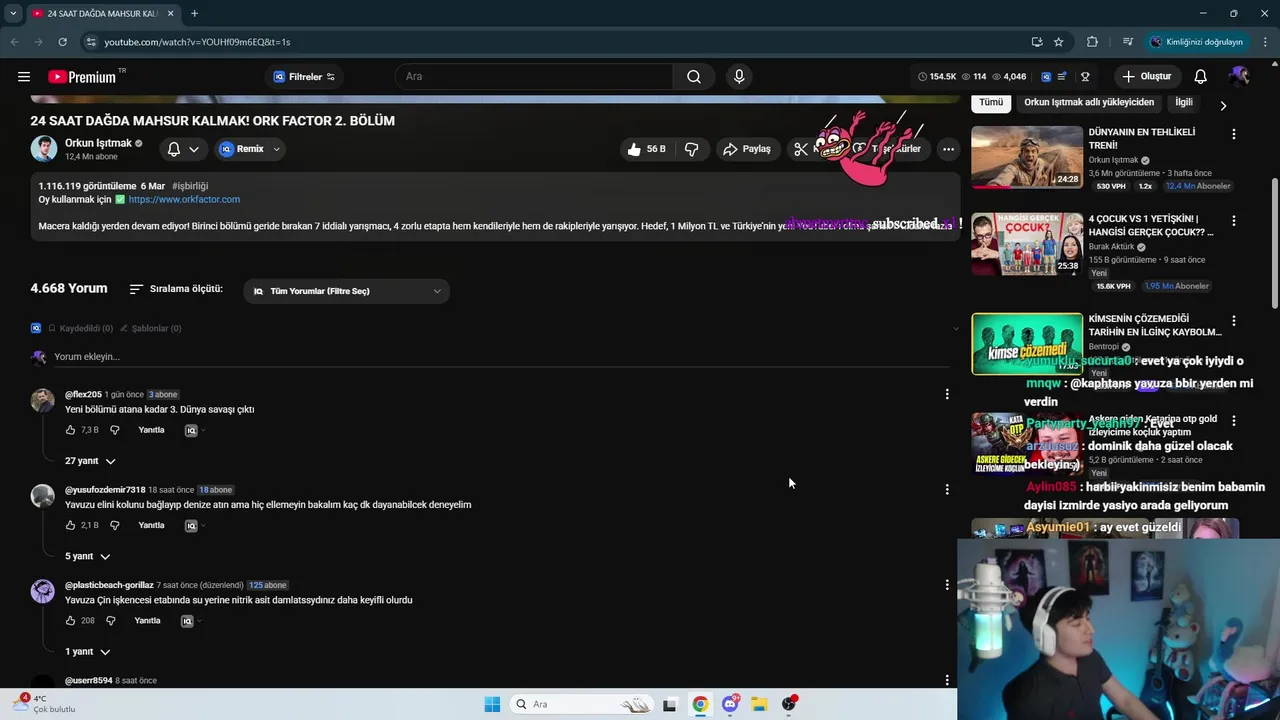This screenshot has width=1280, height=720.
Task: Dislike the video with thumbs-down button
Action: pyautogui.click(x=691, y=149)
